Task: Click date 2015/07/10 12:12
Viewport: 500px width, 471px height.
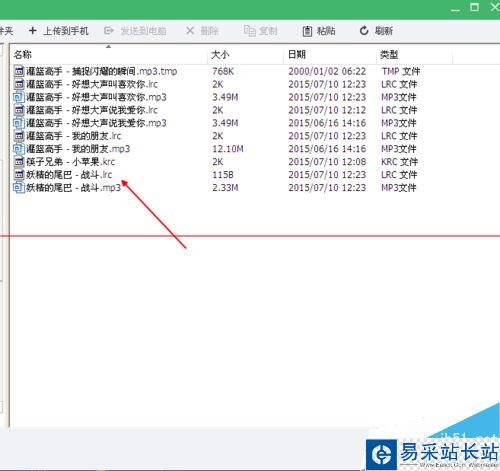Action: pos(327,110)
